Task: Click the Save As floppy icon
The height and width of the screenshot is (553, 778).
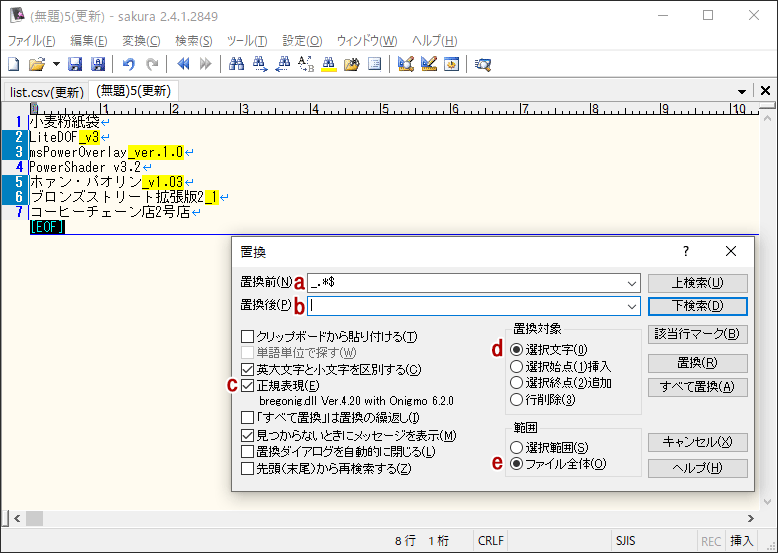Action: pyautogui.click(x=98, y=64)
